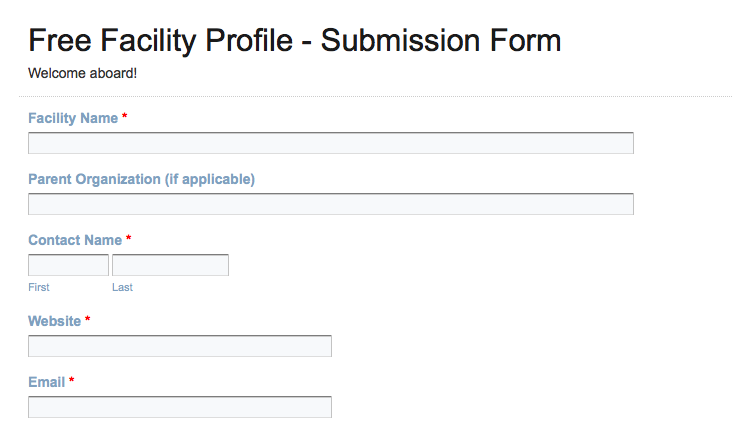
Task: Focus the Parent Organization input box
Action: pyautogui.click(x=330, y=204)
